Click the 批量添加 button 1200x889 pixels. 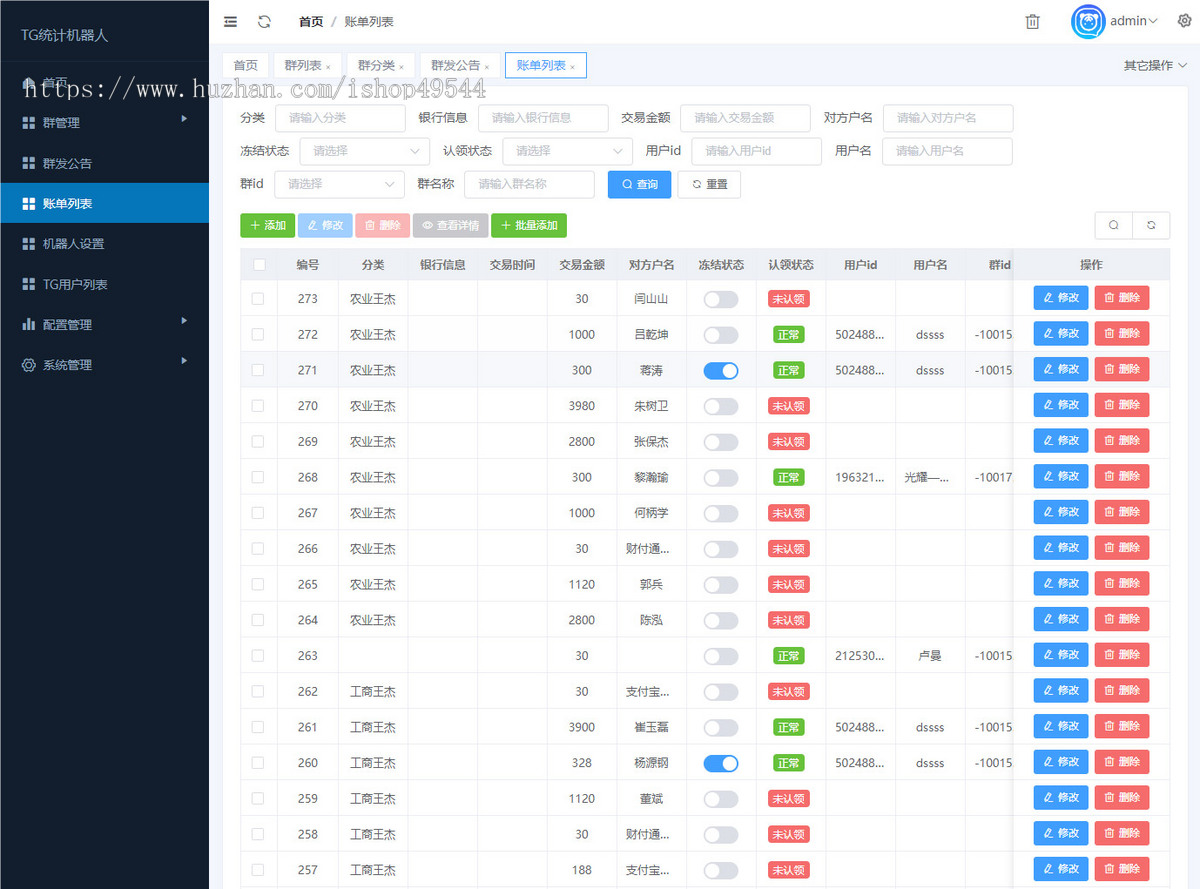click(529, 225)
